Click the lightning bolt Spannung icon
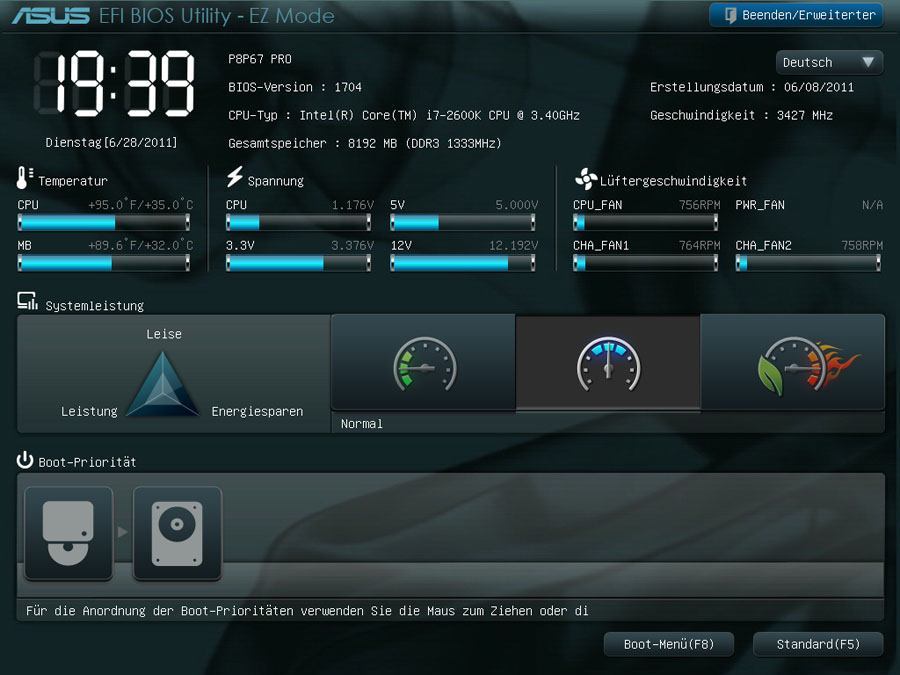This screenshot has height=675, width=900. [234, 177]
